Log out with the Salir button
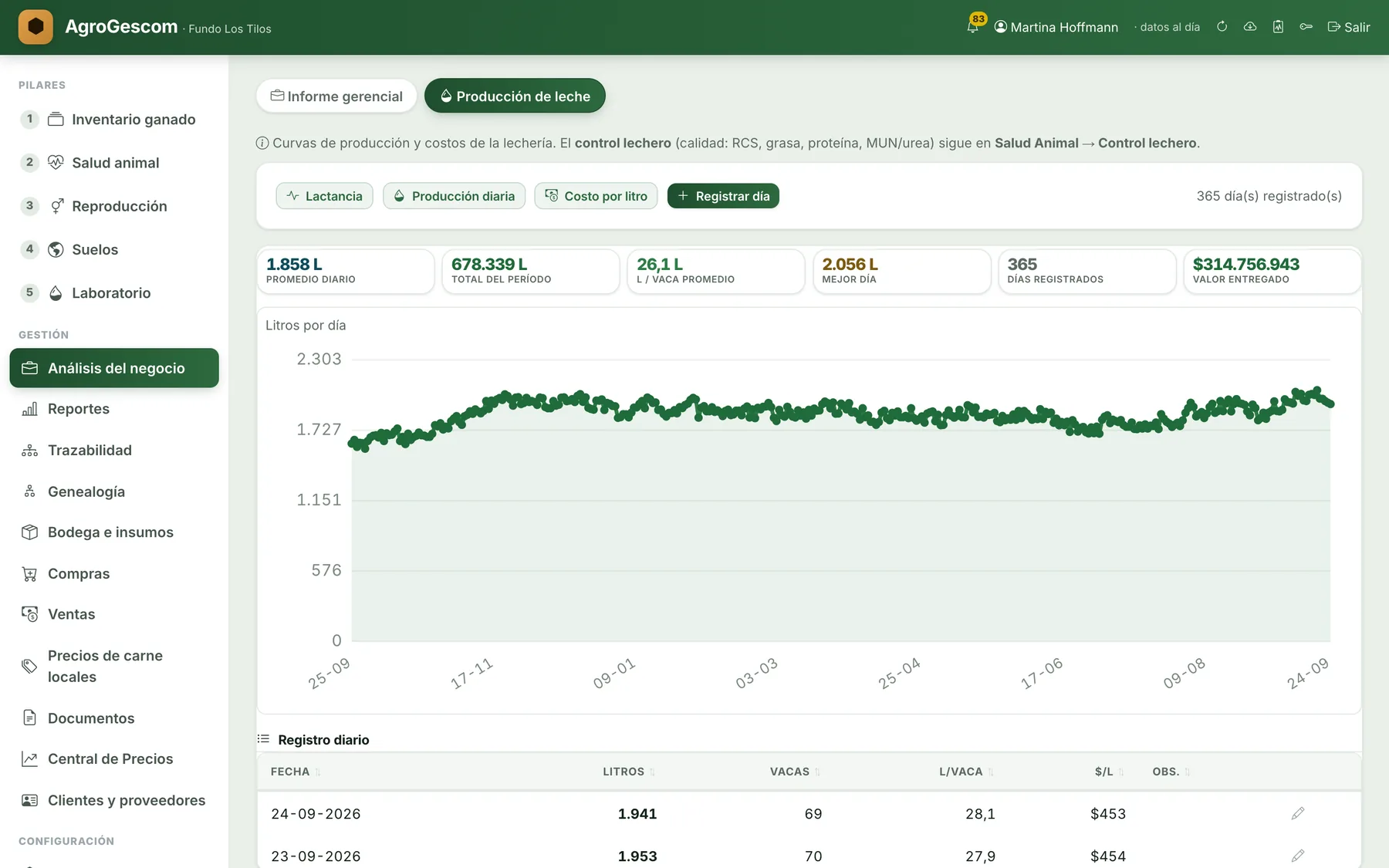Screen dimensions: 1389x868 (x=1349, y=27)
